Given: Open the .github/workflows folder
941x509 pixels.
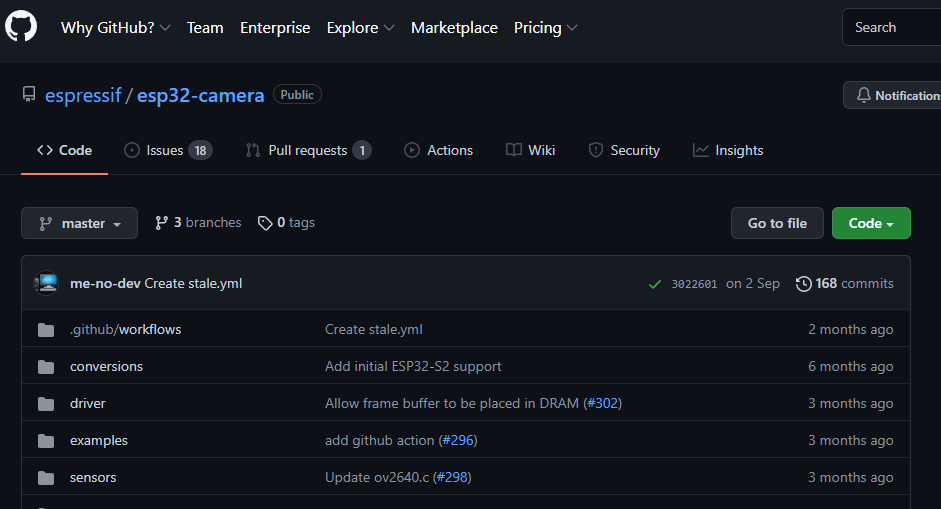Looking at the screenshot, I should pos(125,330).
